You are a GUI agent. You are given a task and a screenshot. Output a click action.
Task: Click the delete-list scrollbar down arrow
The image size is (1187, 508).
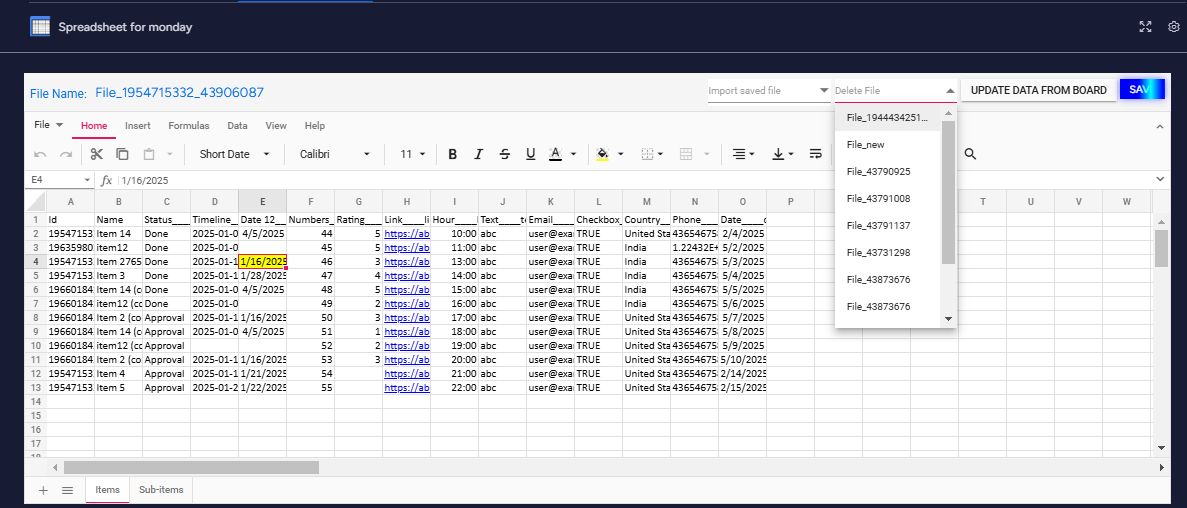tap(949, 319)
